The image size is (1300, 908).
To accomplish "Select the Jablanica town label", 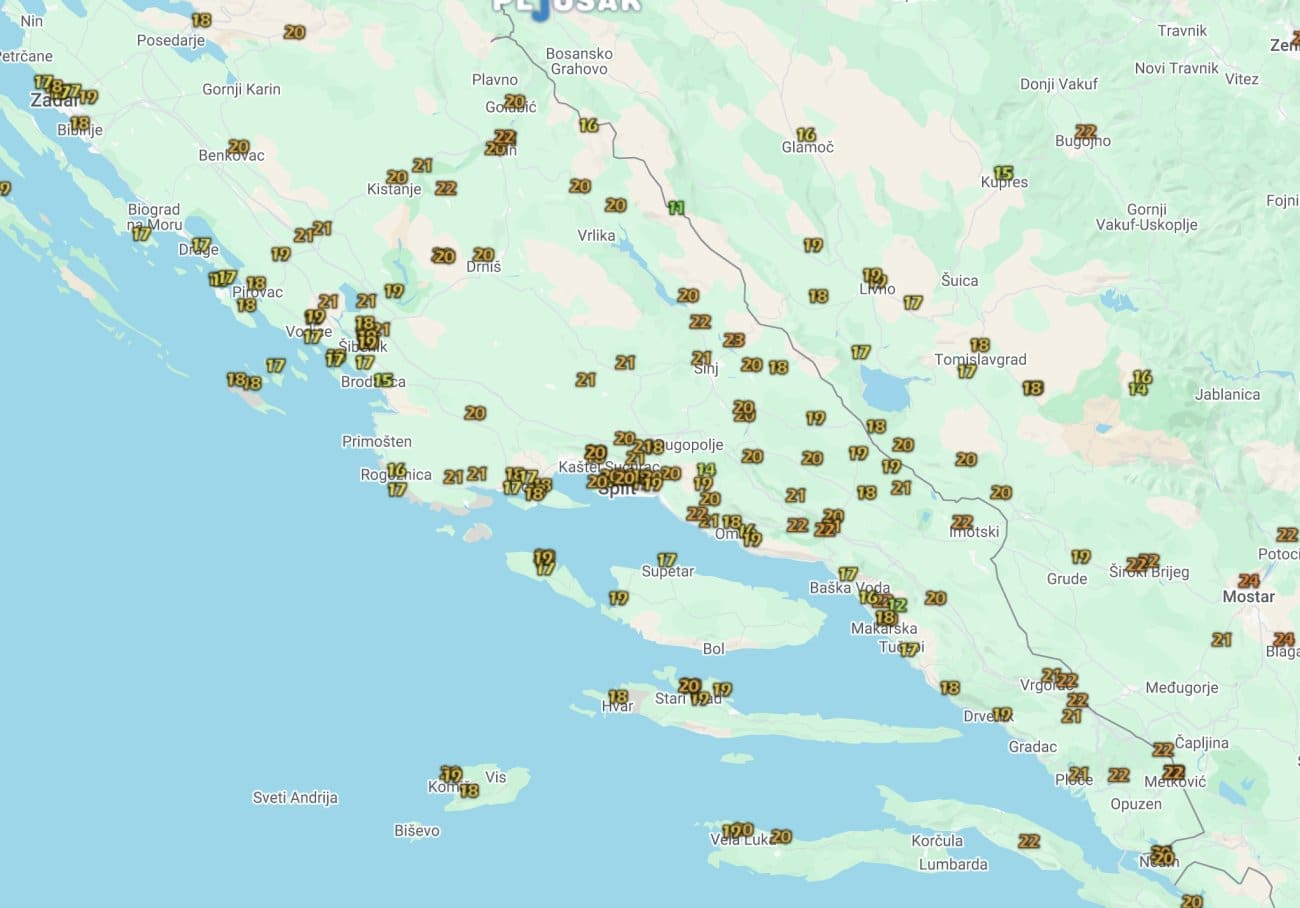I will [1227, 394].
